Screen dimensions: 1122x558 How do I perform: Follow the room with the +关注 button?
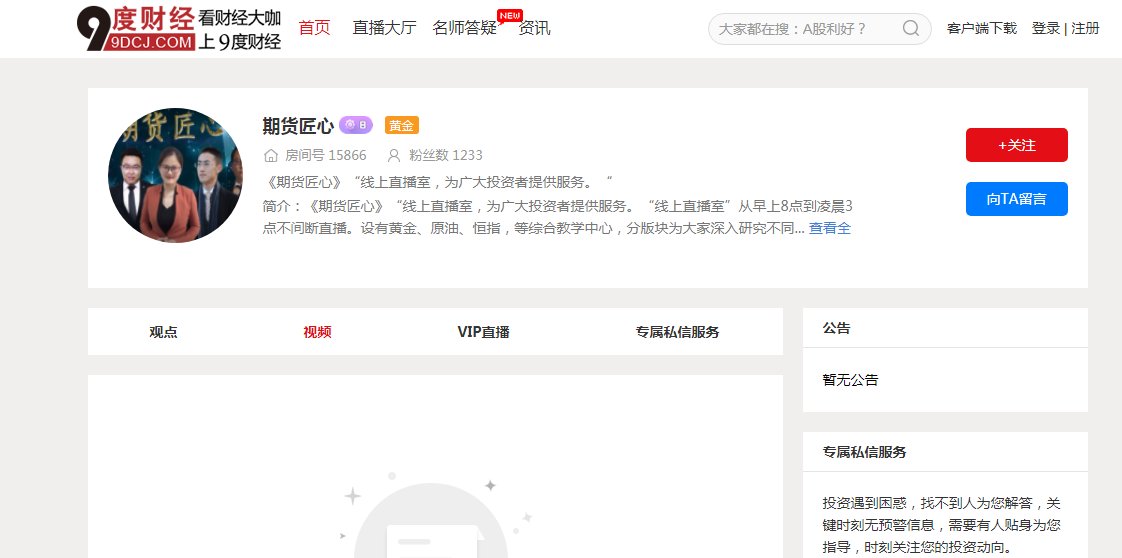tap(1017, 145)
